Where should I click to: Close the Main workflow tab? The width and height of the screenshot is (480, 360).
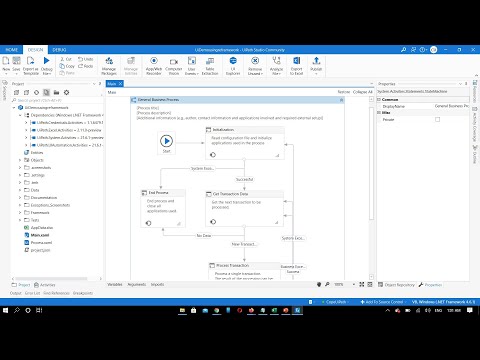pos(121,83)
